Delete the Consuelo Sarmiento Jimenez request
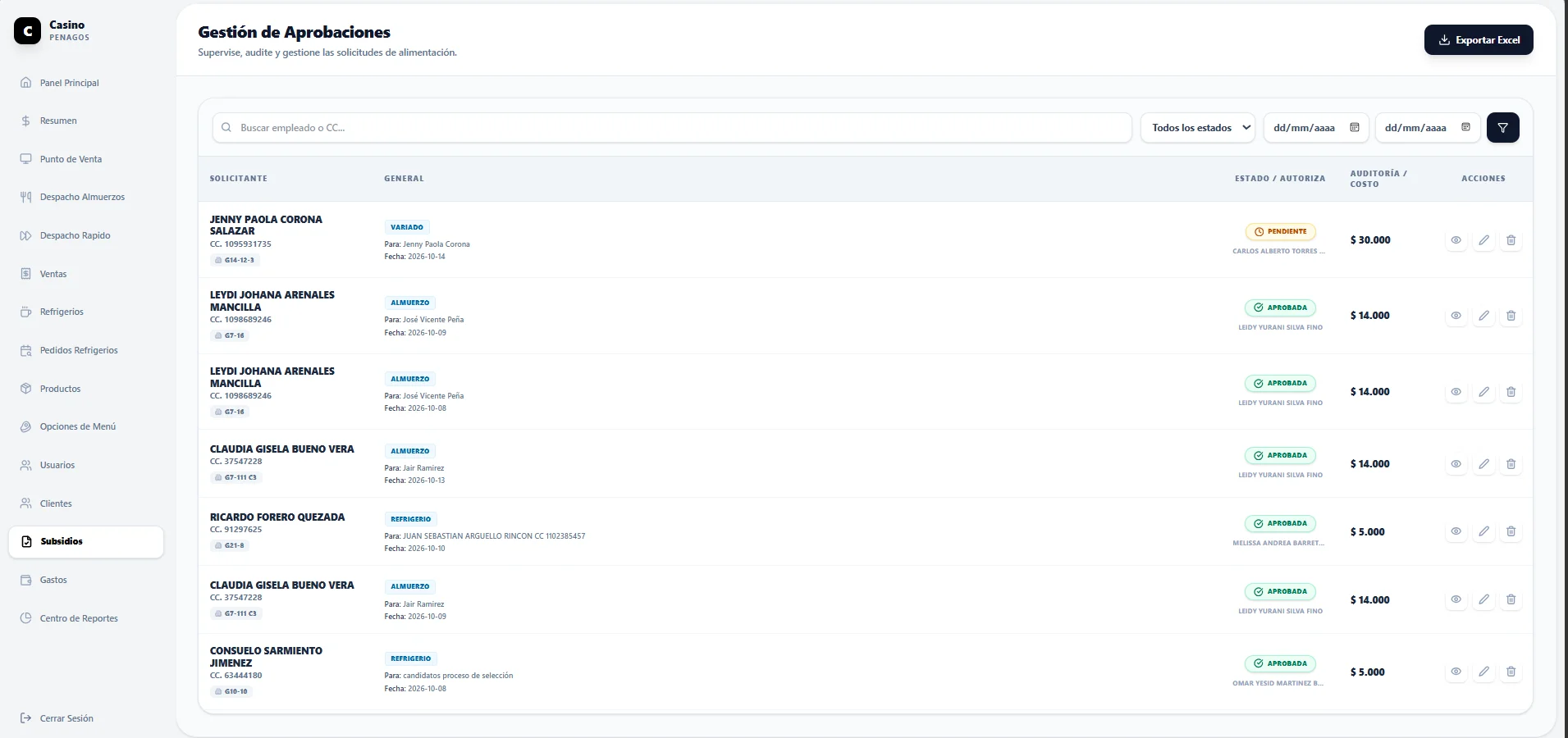 point(1511,672)
